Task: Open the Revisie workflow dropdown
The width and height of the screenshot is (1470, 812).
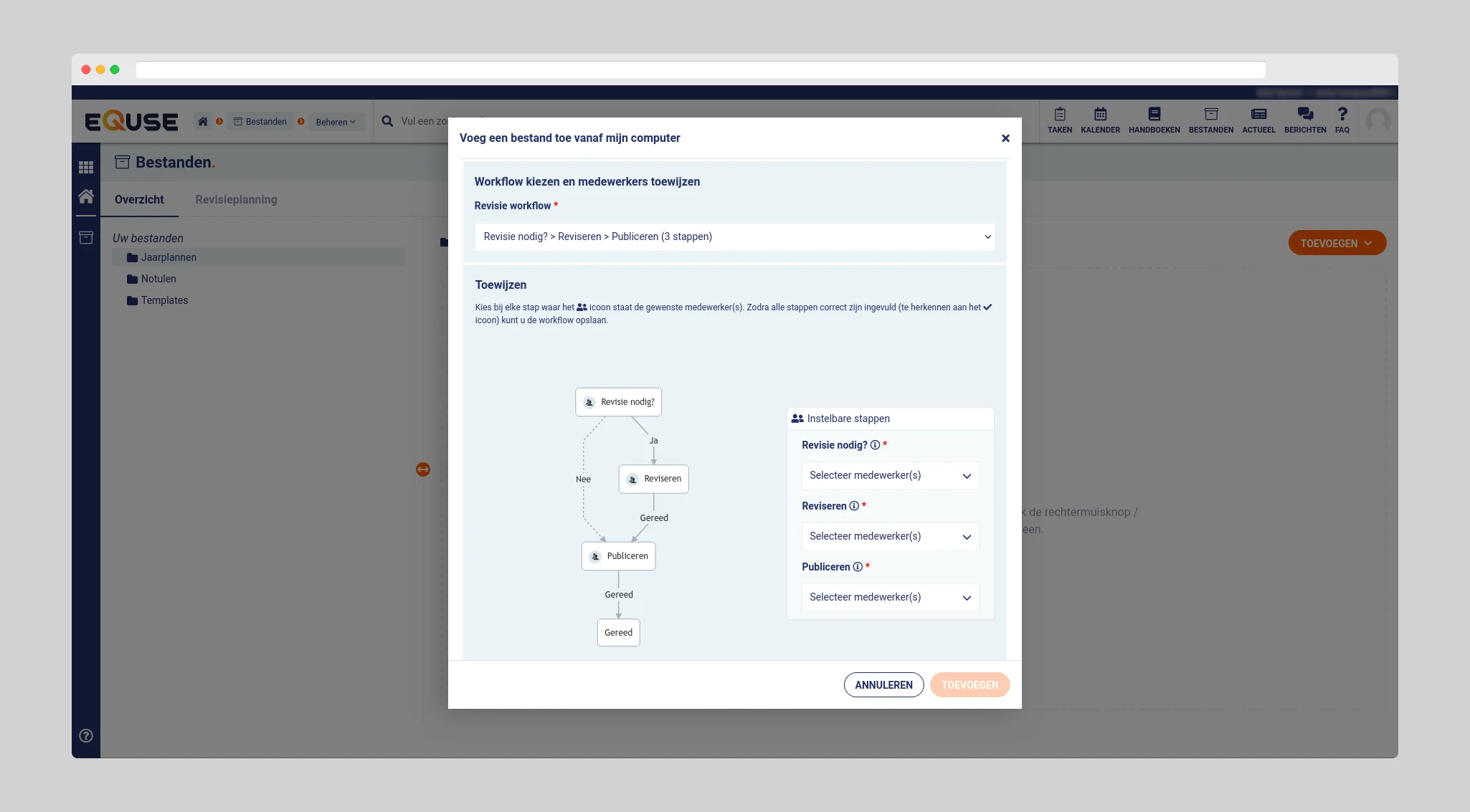Action: 734,237
